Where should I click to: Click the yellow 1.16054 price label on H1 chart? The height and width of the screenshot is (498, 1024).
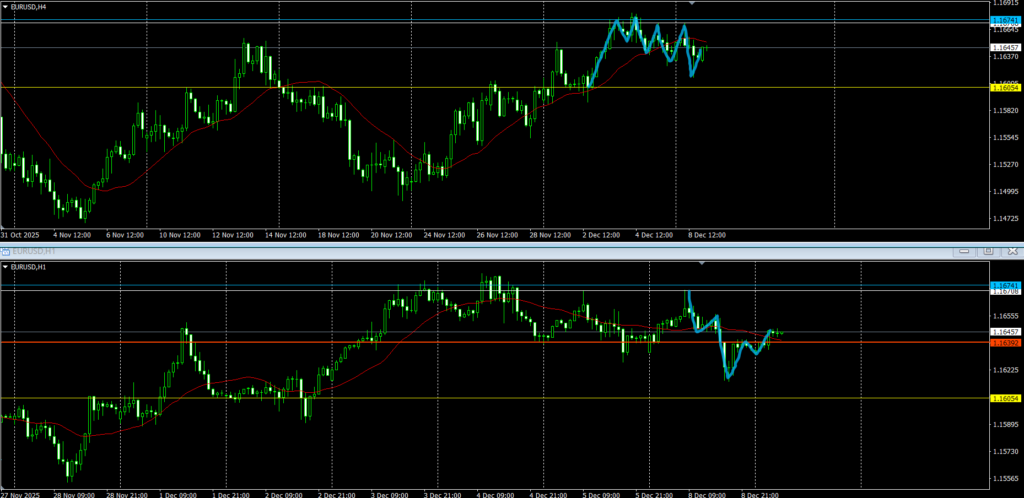tap(1005, 399)
